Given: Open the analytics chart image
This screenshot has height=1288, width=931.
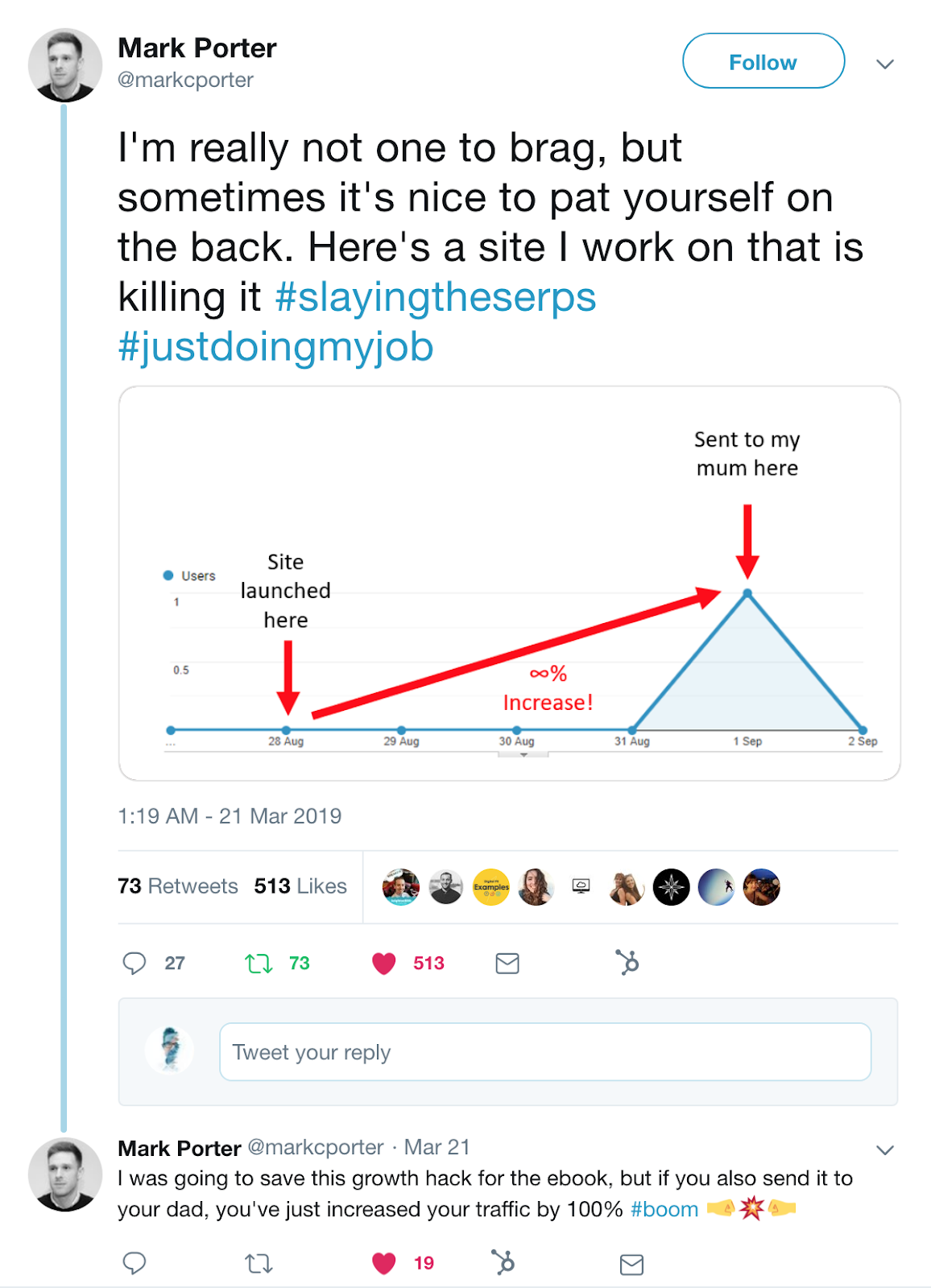Looking at the screenshot, I should pos(509,584).
